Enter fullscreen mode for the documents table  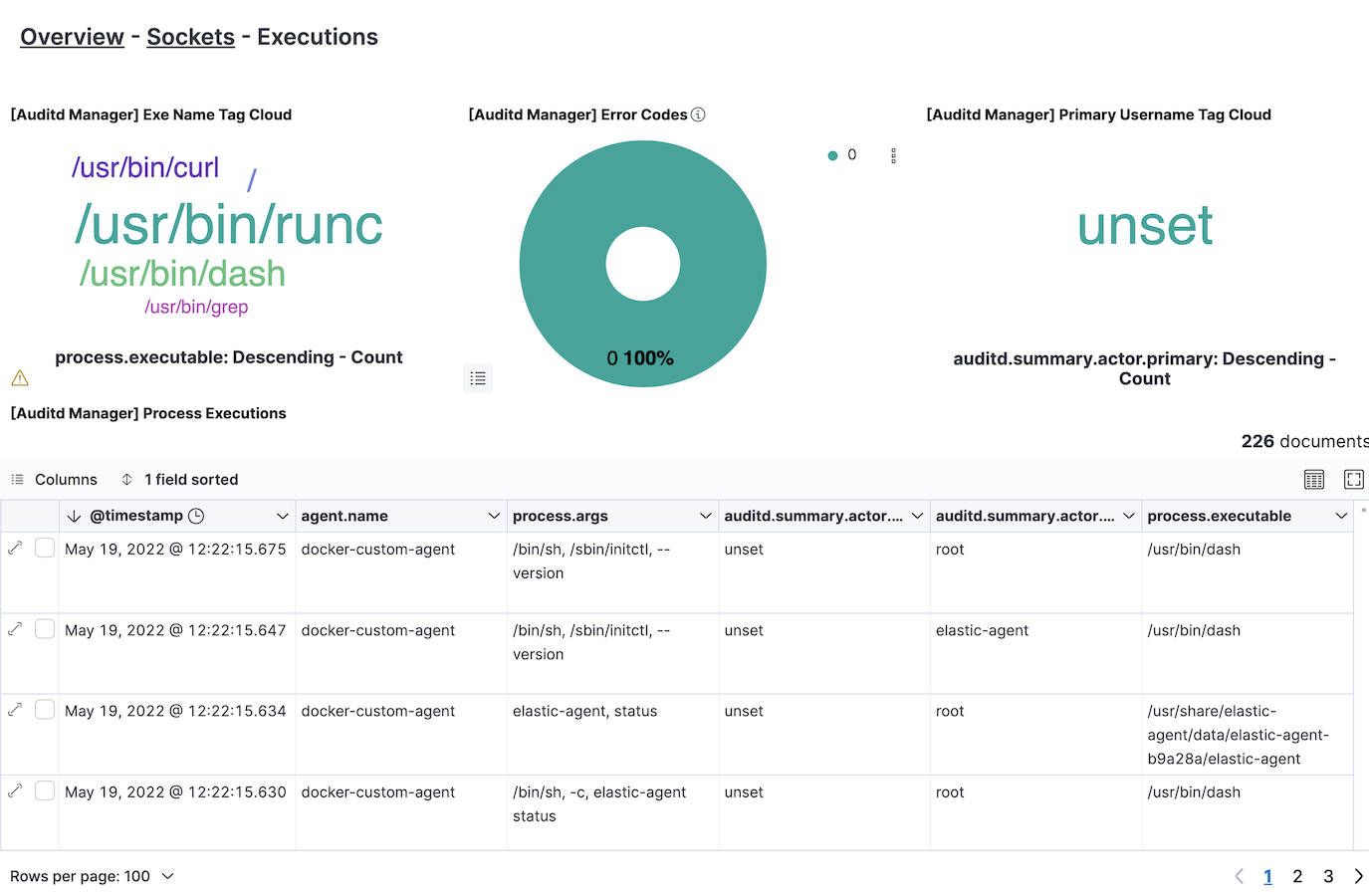click(x=1353, y=479)
